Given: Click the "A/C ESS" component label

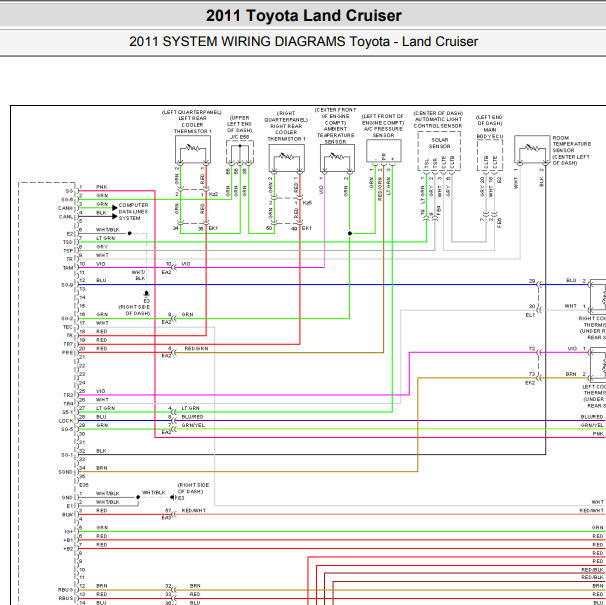Looking at the screenshot, I should tap(240, 136).
